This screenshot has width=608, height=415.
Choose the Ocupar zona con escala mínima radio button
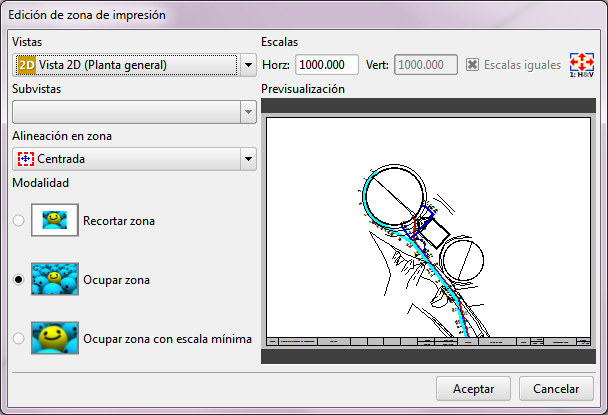(19, 339)
